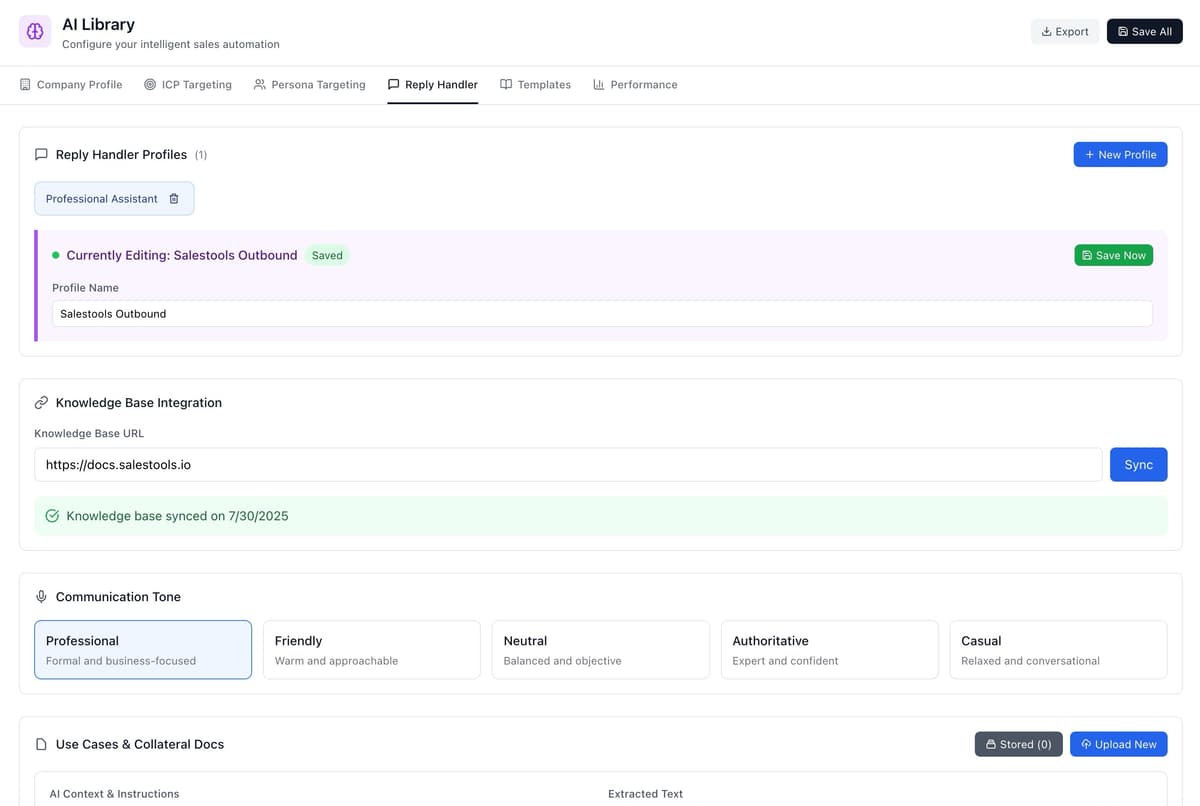This screenshot has width=1200, height=806.
Task: Click the Sync button for the knowledge base
Action: tap(1138, 464)
